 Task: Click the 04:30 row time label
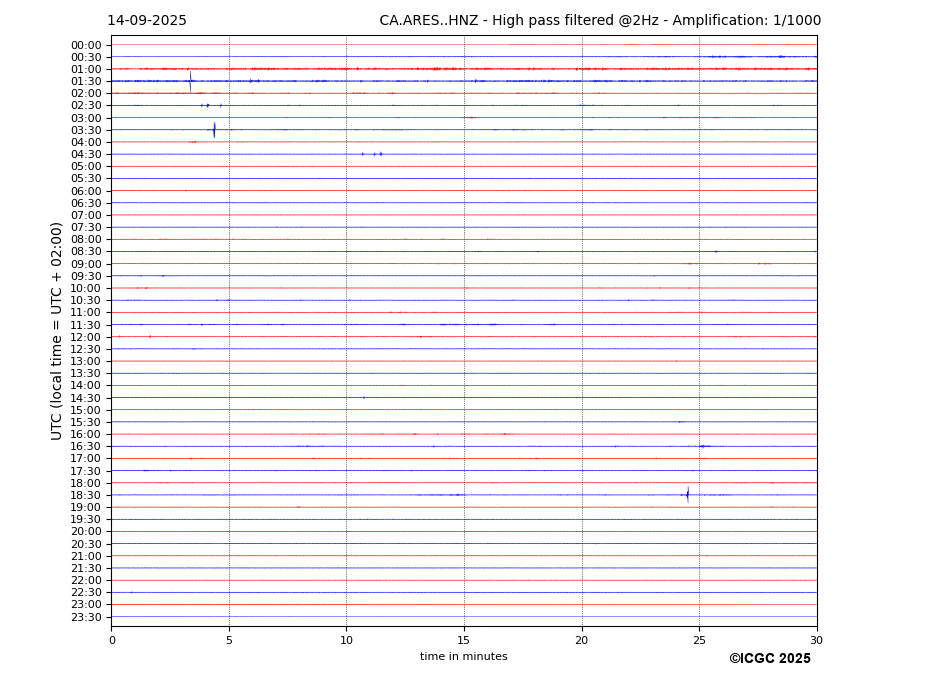(86, 155)
